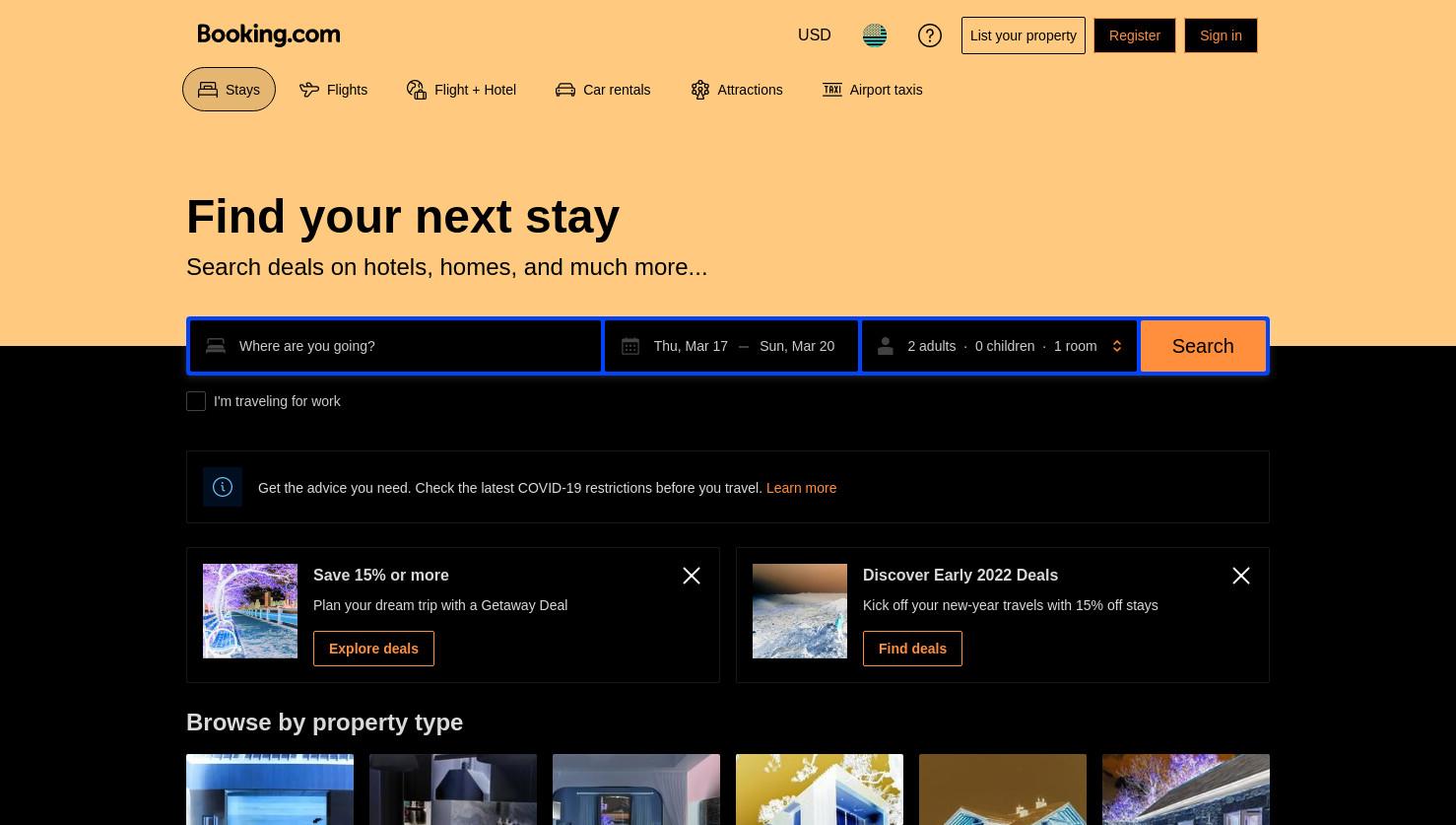This screenshot has height=825, width=1456.
Task: Click the orange Search button
Action: coord(1203,346)
